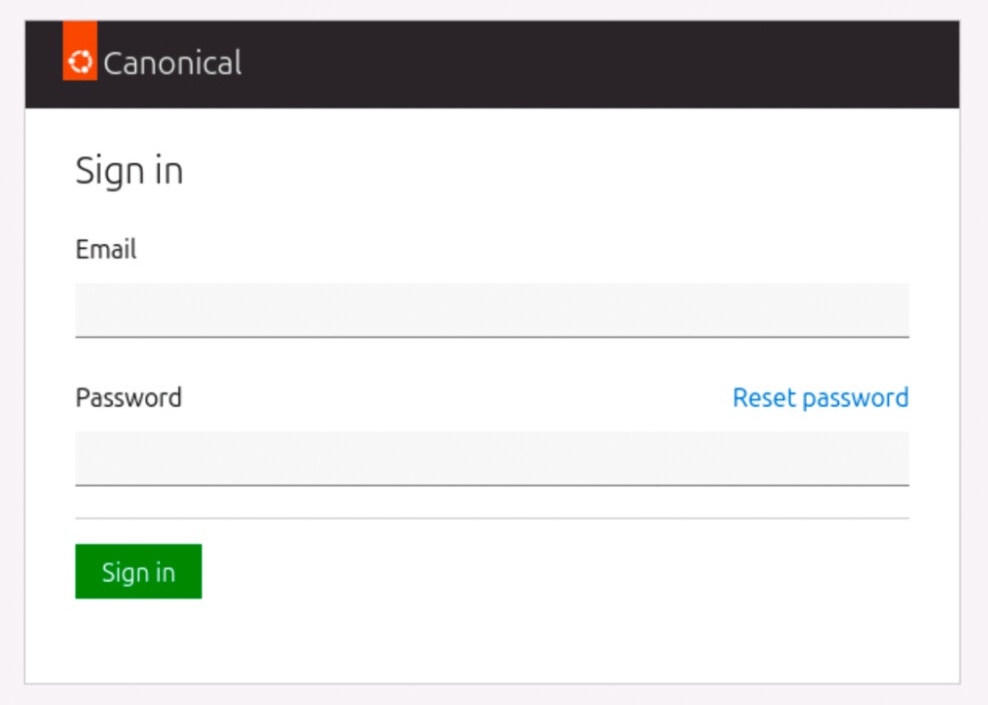988x705 pixels.
Task: Open the Reset password link
Action: (x=820, y=398)
